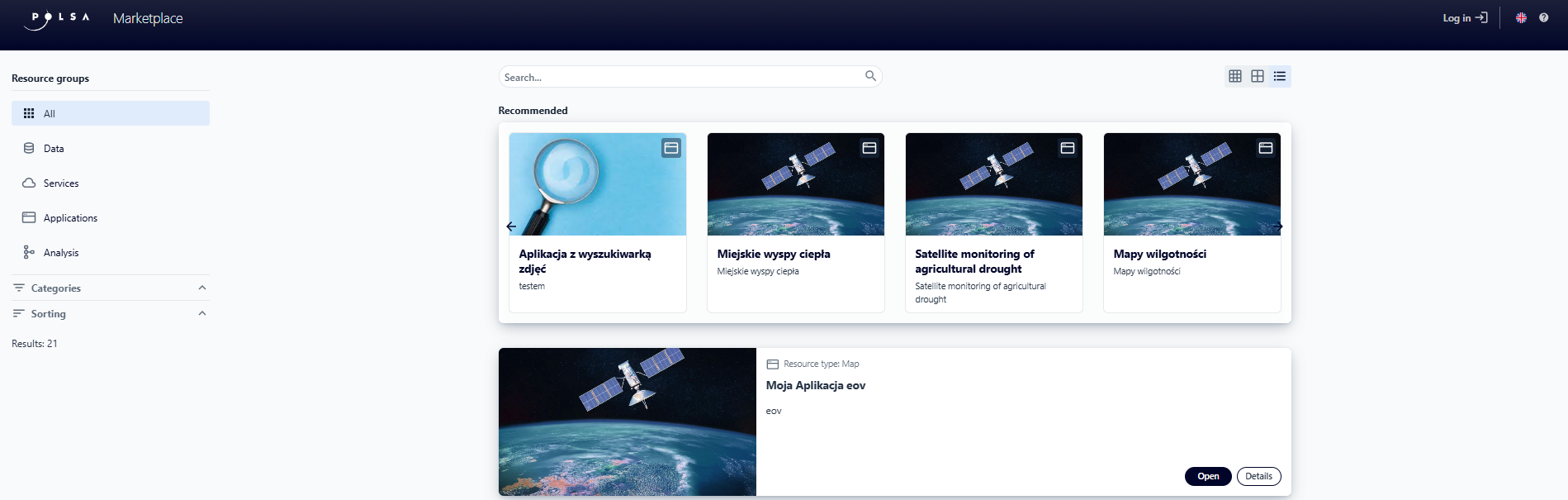The width and height of the screenshot is (1568, 500).
Task: Open the help question mark icon
Action: pos(1543,18)
